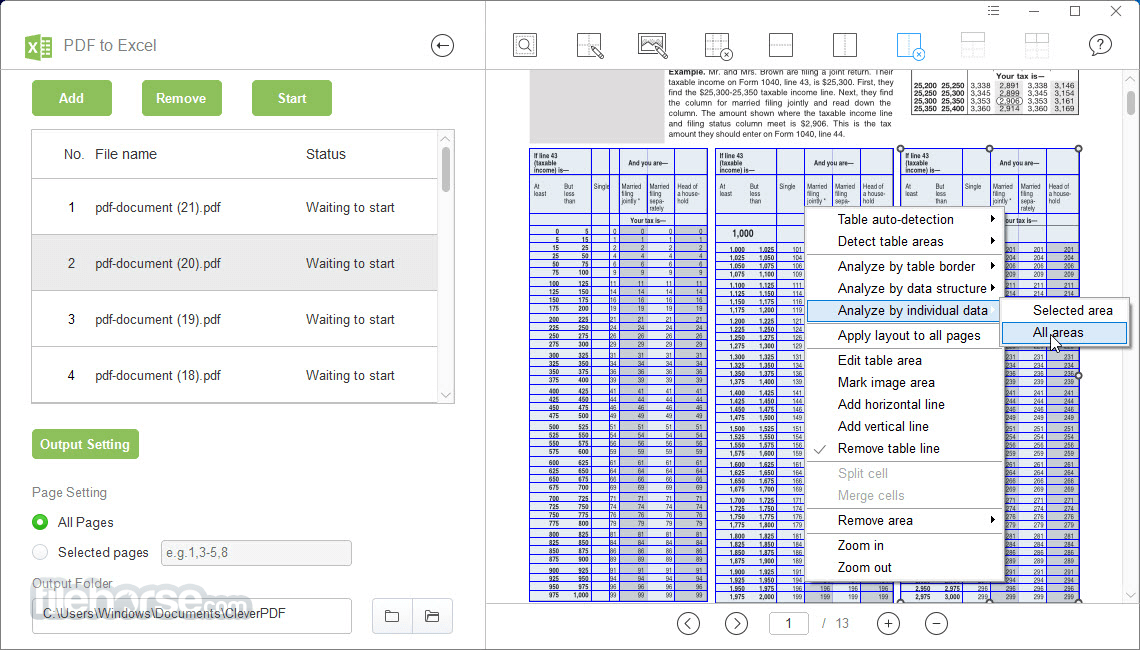Image resolution: width=1140 pixels, height=650 pixels.
Task: Click the file list vertical scrollbar
Action: click(x=446, y=169)
